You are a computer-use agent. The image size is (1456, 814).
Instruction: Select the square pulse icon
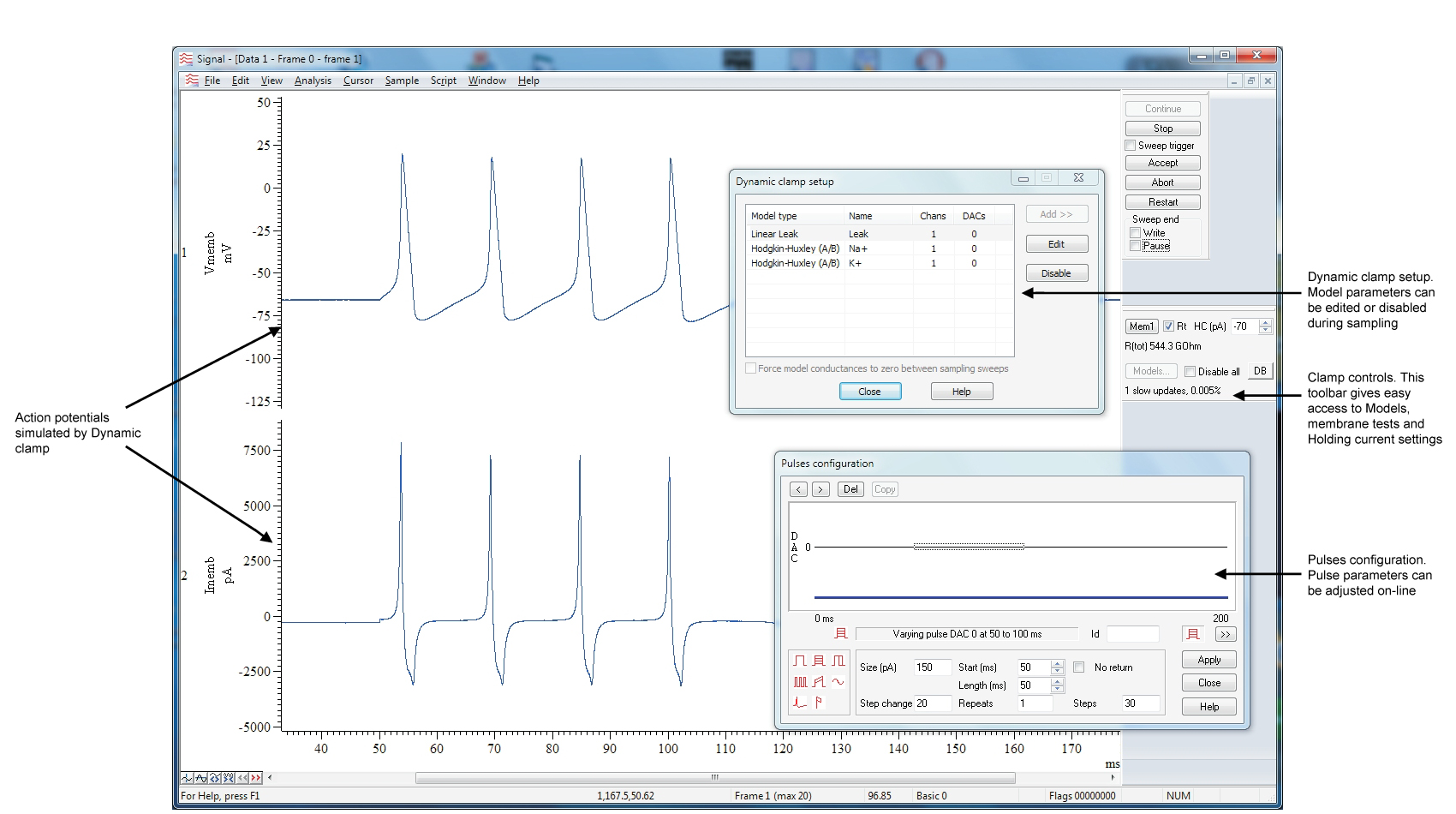[x=800, y=661]
